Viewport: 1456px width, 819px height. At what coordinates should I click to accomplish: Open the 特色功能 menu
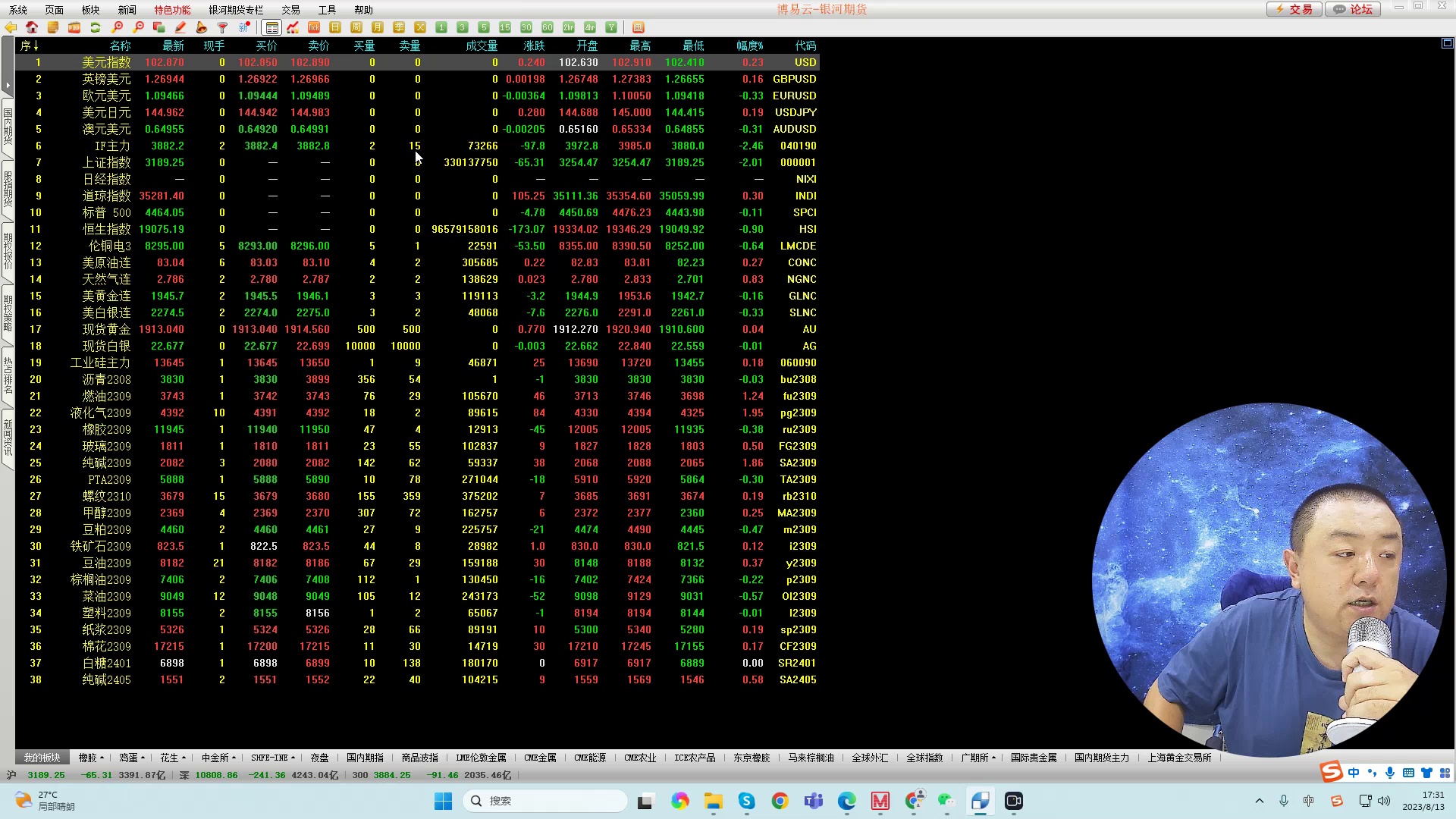point(172,10)
